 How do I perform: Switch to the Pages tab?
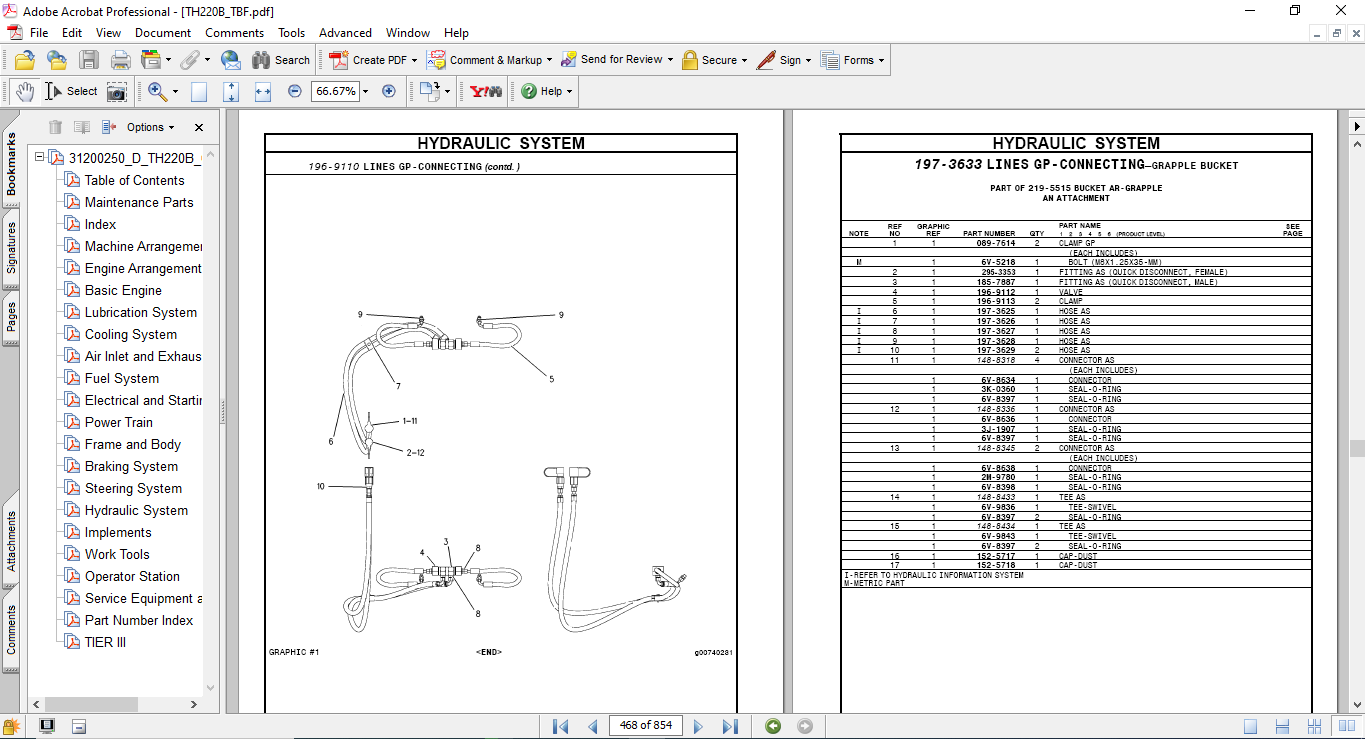pyautogui.click(x=11, y=317)
